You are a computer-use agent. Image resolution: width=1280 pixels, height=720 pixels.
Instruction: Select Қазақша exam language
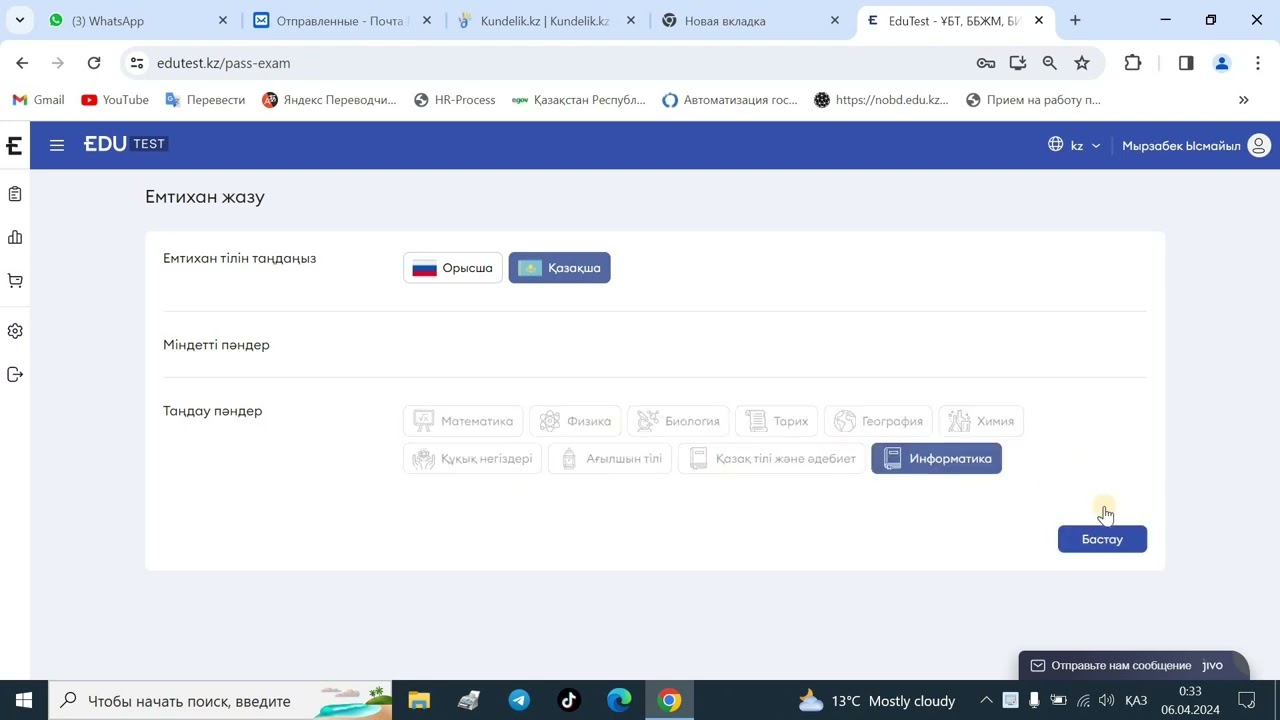point(560,268)
